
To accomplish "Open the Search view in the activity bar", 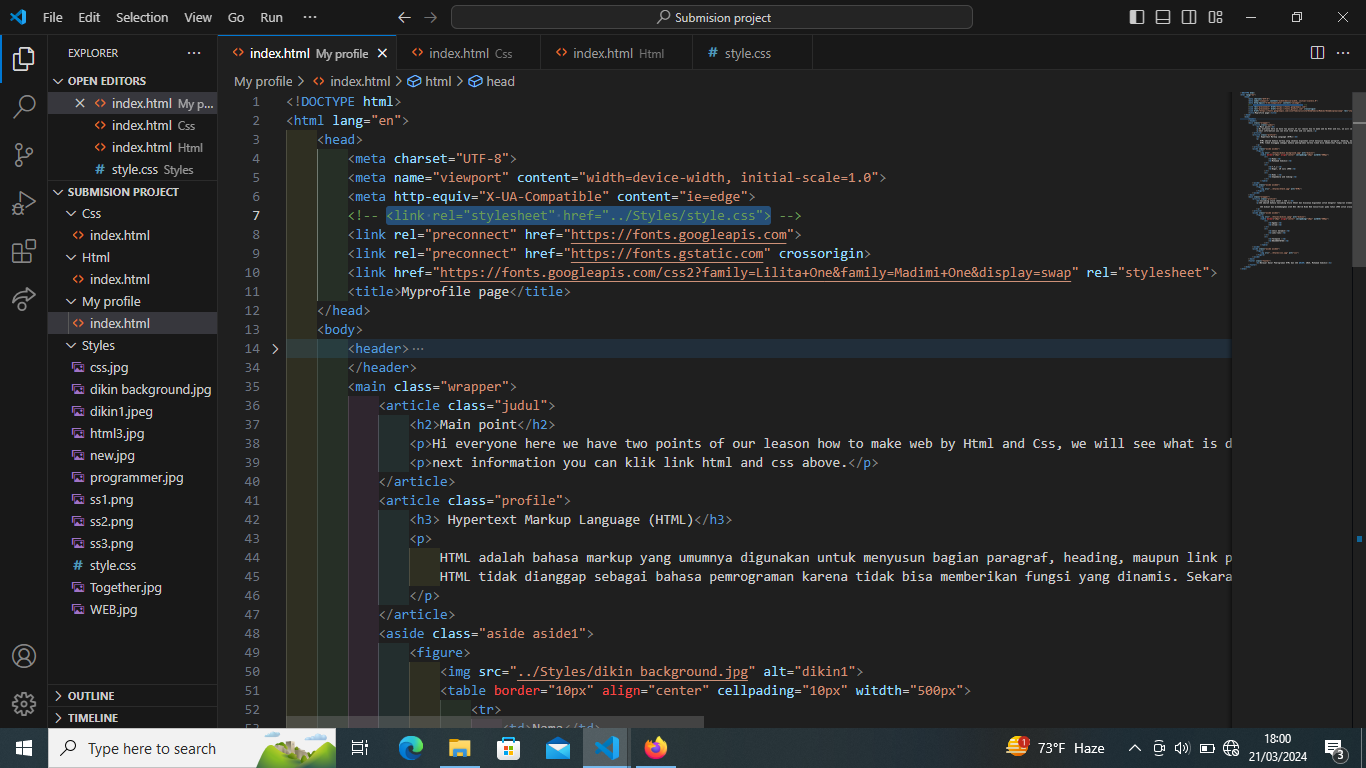I will (x=24, y=107).
